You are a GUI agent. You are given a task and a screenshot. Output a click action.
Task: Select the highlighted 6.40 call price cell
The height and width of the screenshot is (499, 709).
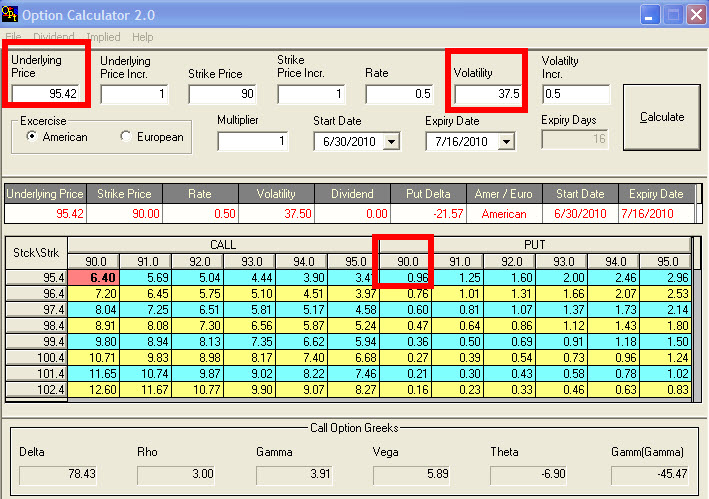pyautogui.click(x=95, y=277)
